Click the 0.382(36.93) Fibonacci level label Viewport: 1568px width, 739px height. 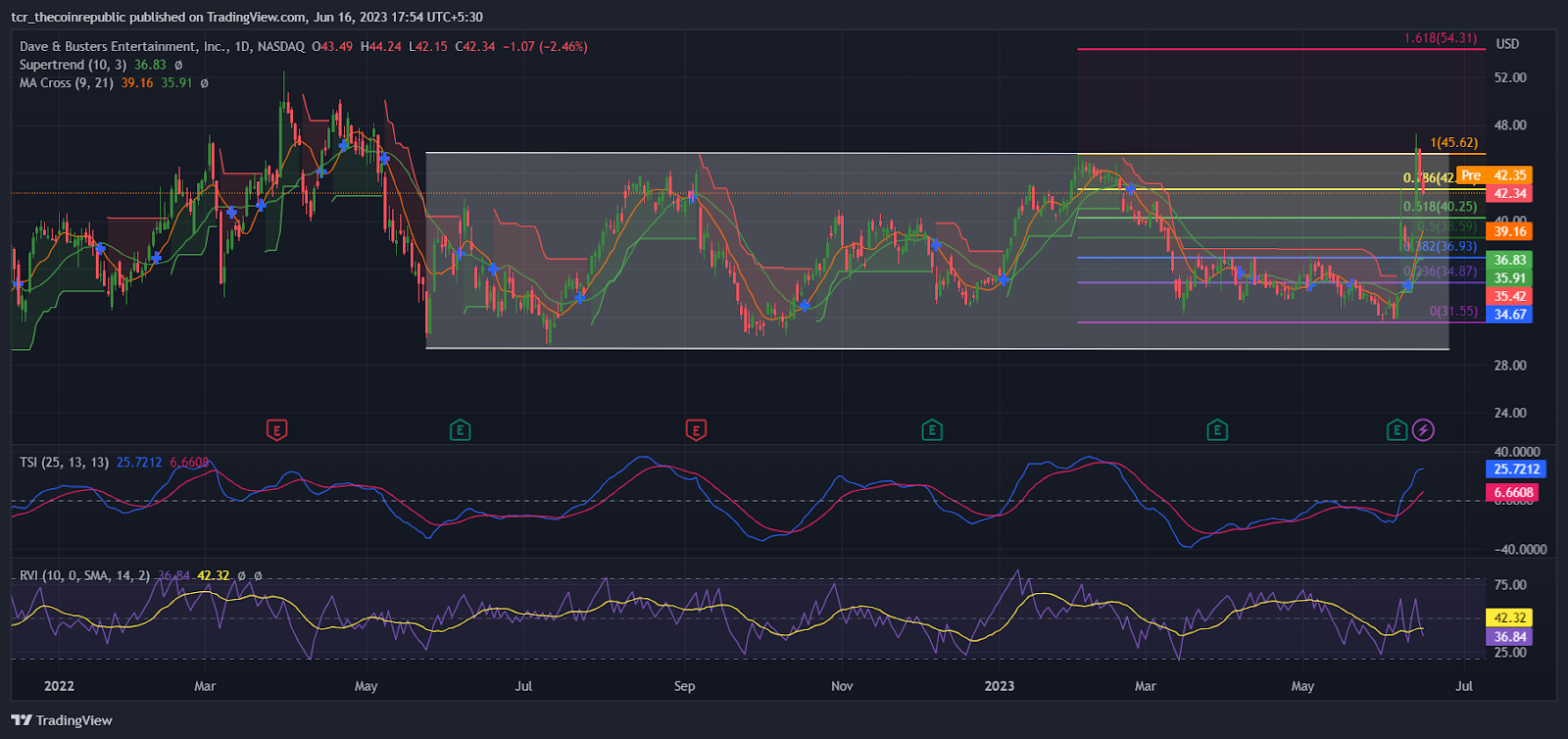pyautogui.click(x=1440, y=247)
